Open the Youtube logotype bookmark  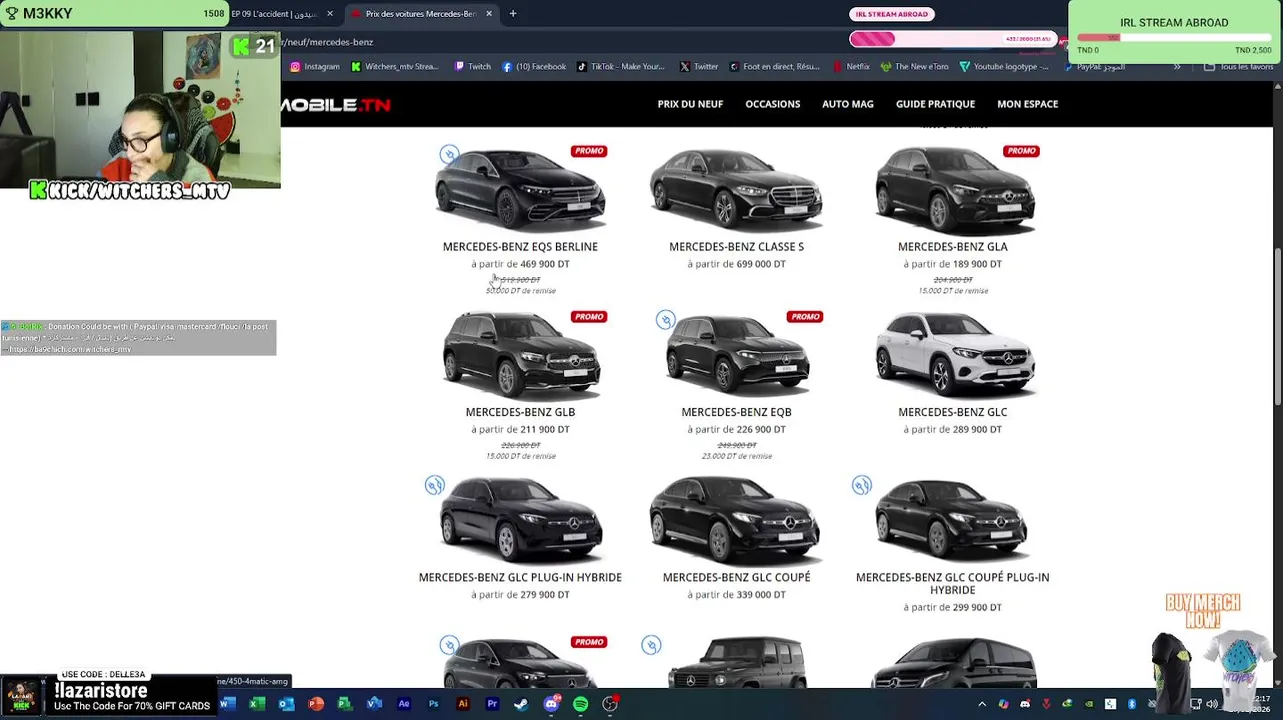[1004, 67]
